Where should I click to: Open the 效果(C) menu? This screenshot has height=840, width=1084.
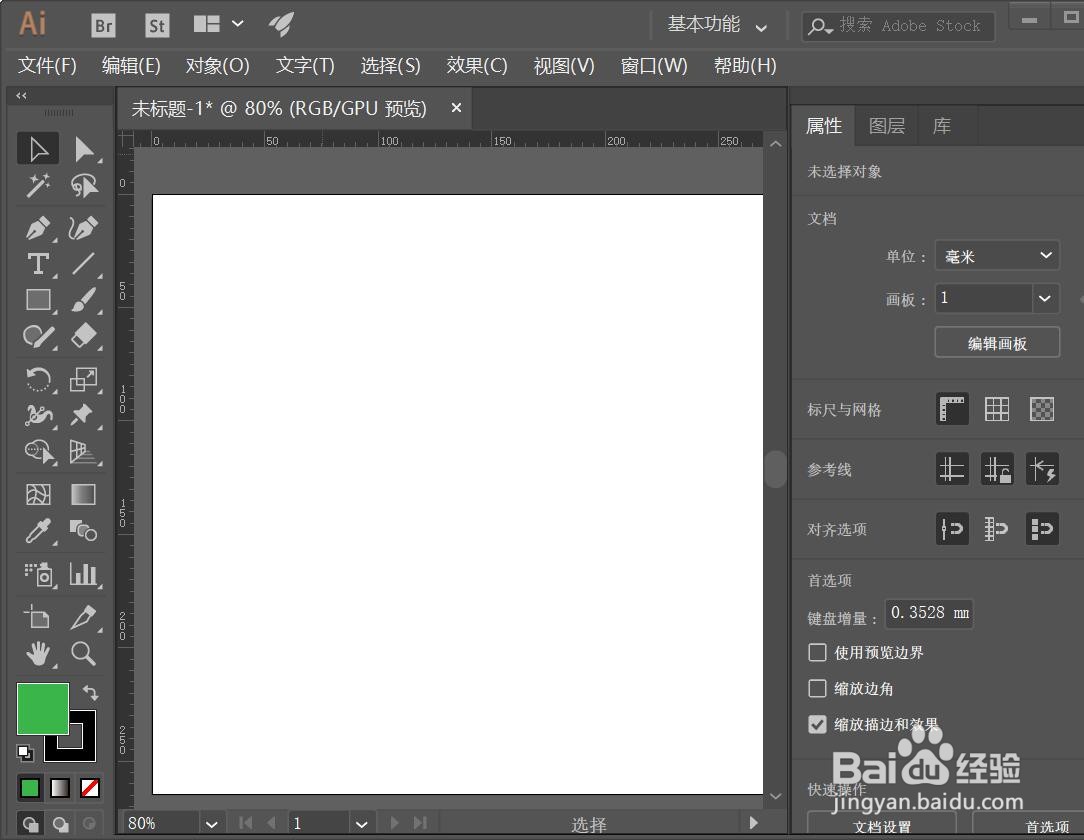[476, 66]
